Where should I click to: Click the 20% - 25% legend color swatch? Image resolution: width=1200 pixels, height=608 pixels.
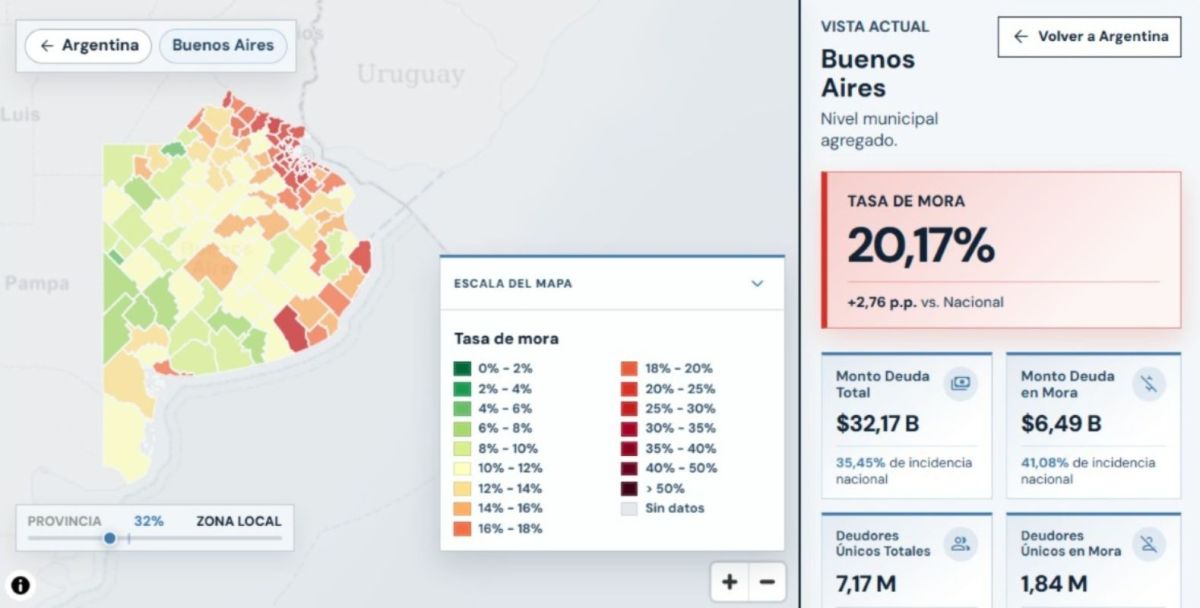pyautogui.click(x=629, y=389)
